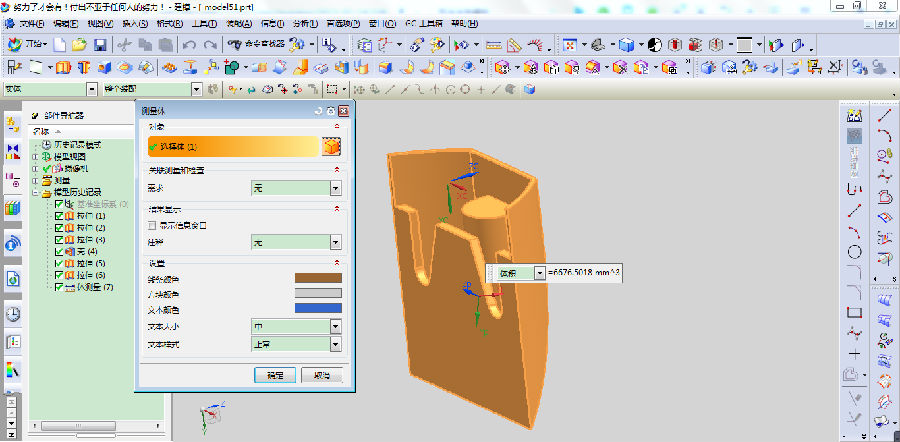Open the volume dropdown on the measurement label
Screen dimensions: 900x442
click(540, 273)
